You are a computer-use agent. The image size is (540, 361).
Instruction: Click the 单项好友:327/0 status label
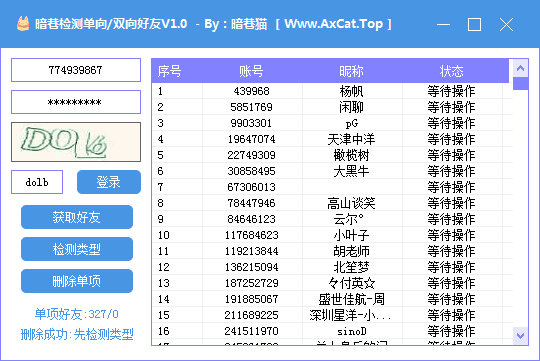click(76, 314)
